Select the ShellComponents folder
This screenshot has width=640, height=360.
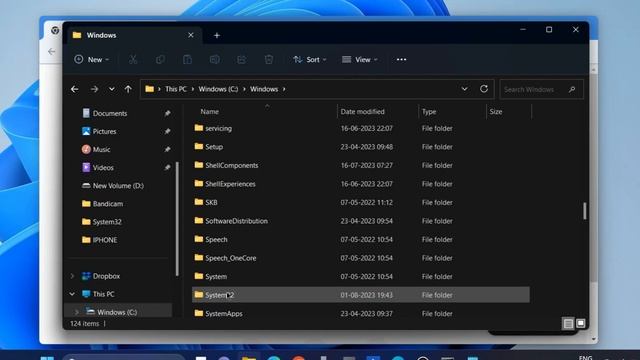[x=361, y=165]
